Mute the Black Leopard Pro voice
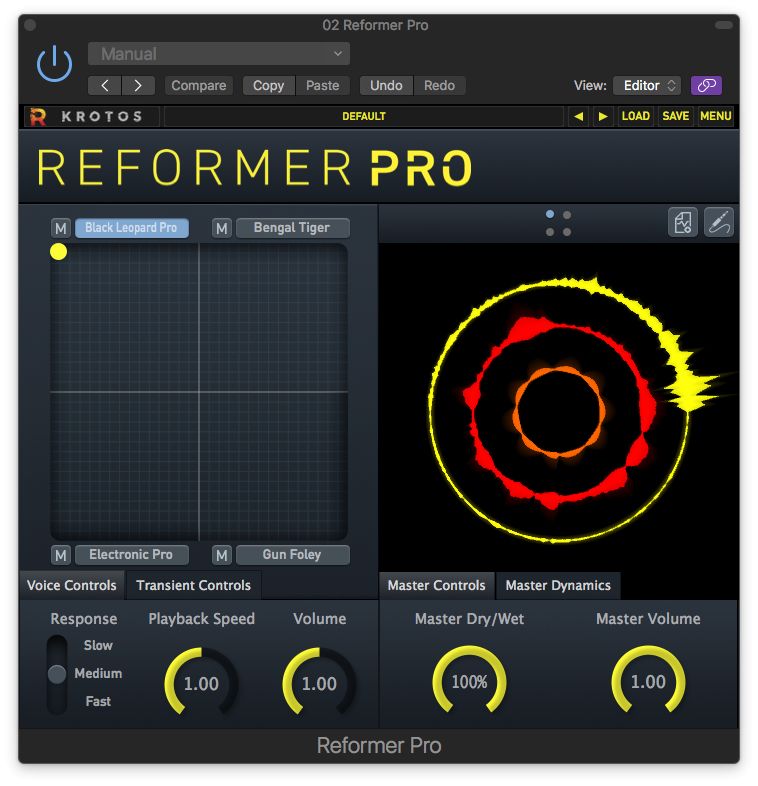Viewport: 758px width, 786px height. [61, 229]
